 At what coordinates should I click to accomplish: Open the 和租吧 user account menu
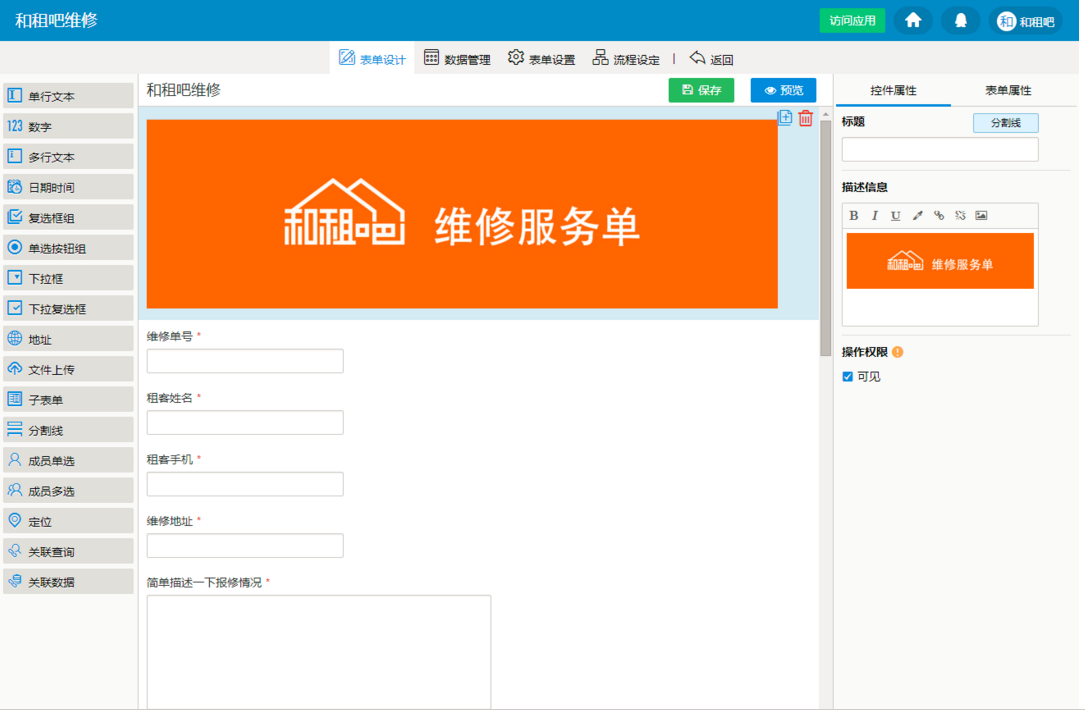(1025, 21)
